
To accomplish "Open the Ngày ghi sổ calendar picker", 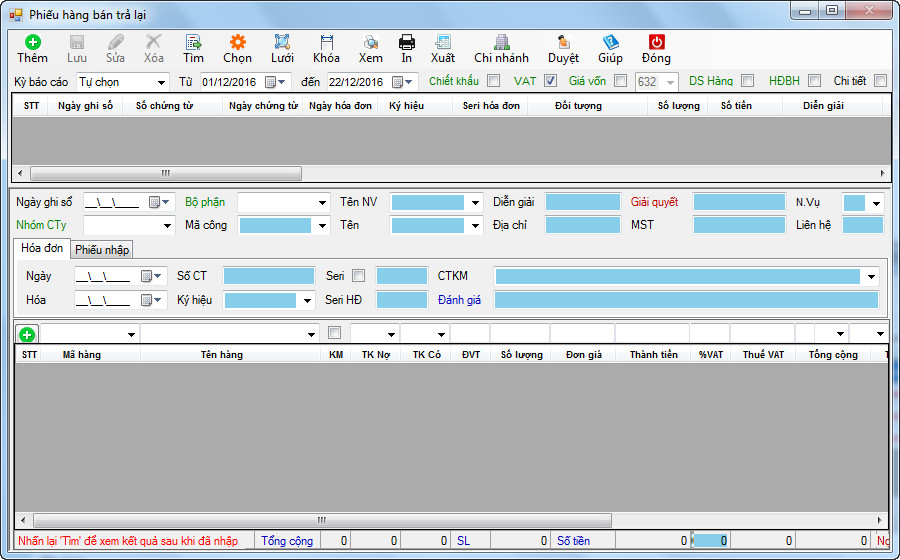I will tap(159, 202).
